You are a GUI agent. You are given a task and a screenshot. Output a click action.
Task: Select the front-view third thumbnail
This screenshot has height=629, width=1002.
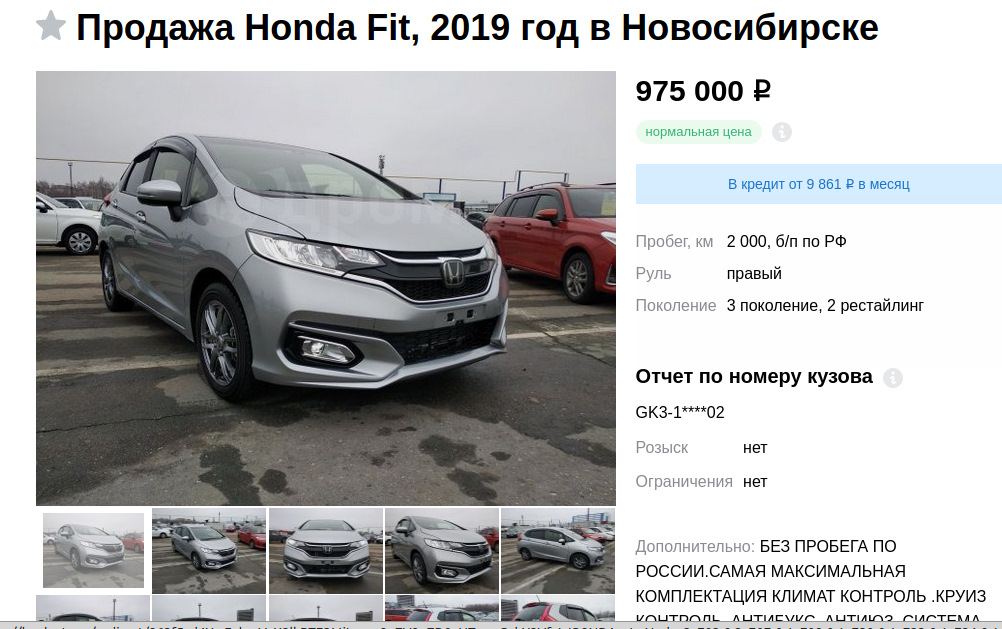pyautogui.click(x=326, y=550)
